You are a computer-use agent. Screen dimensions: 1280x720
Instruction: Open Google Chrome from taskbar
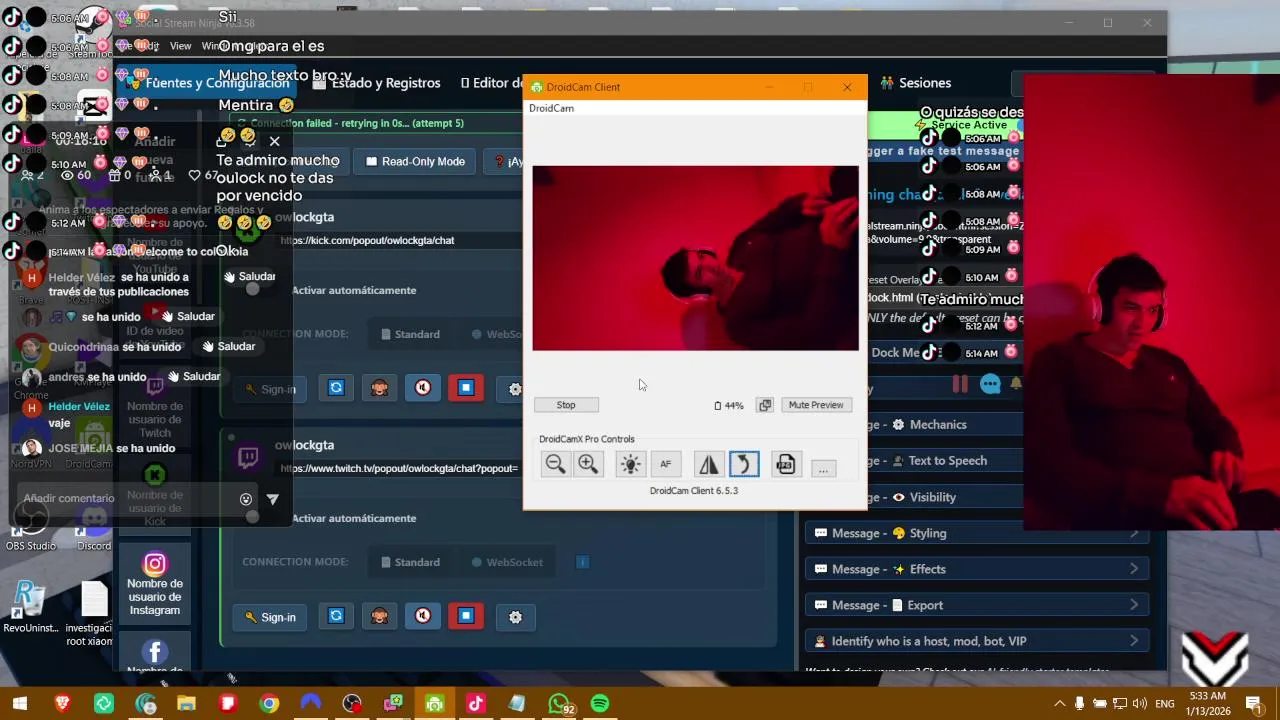tap(269, 704)
